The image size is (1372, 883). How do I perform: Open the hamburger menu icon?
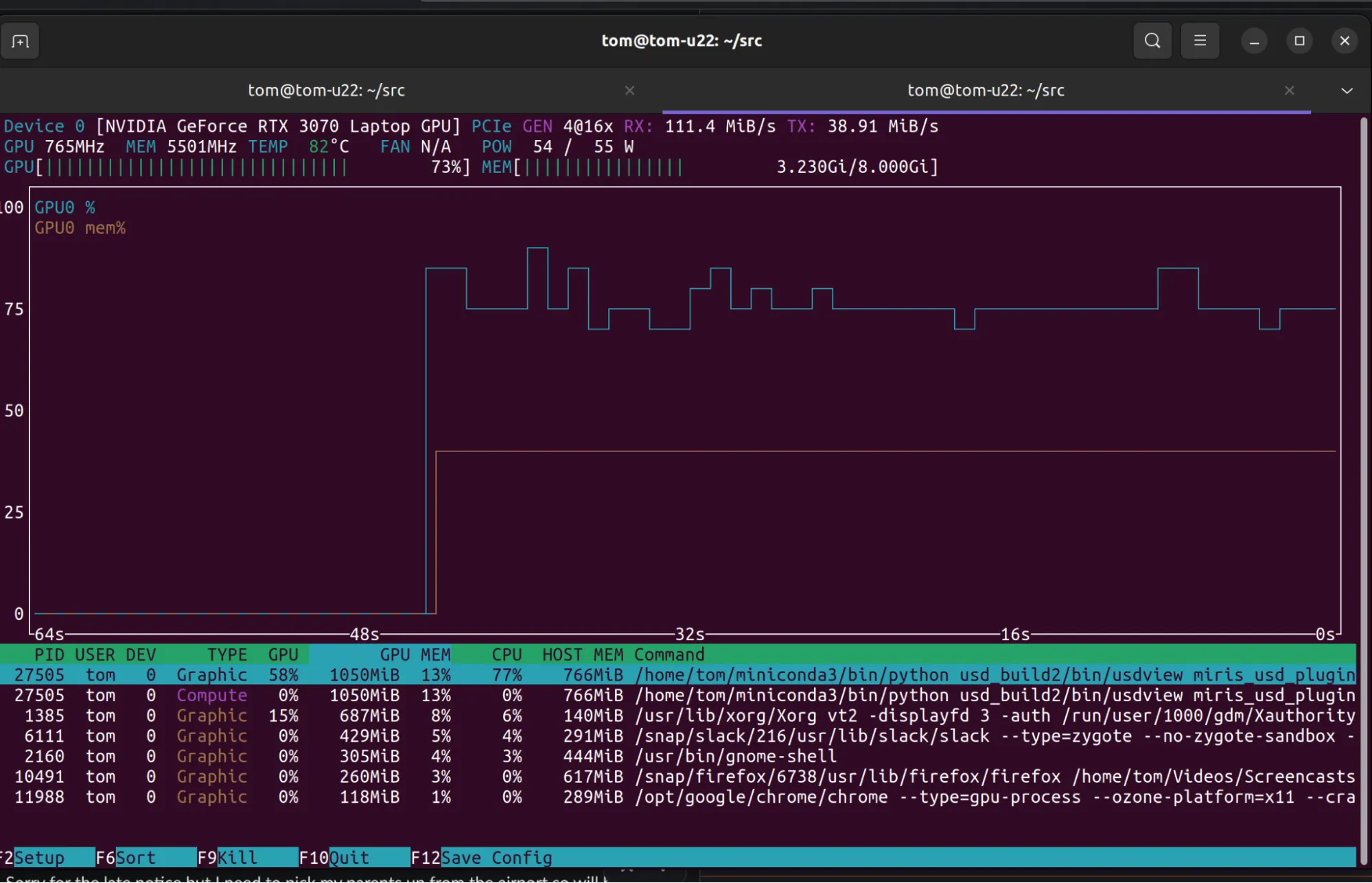[1200, 41]
